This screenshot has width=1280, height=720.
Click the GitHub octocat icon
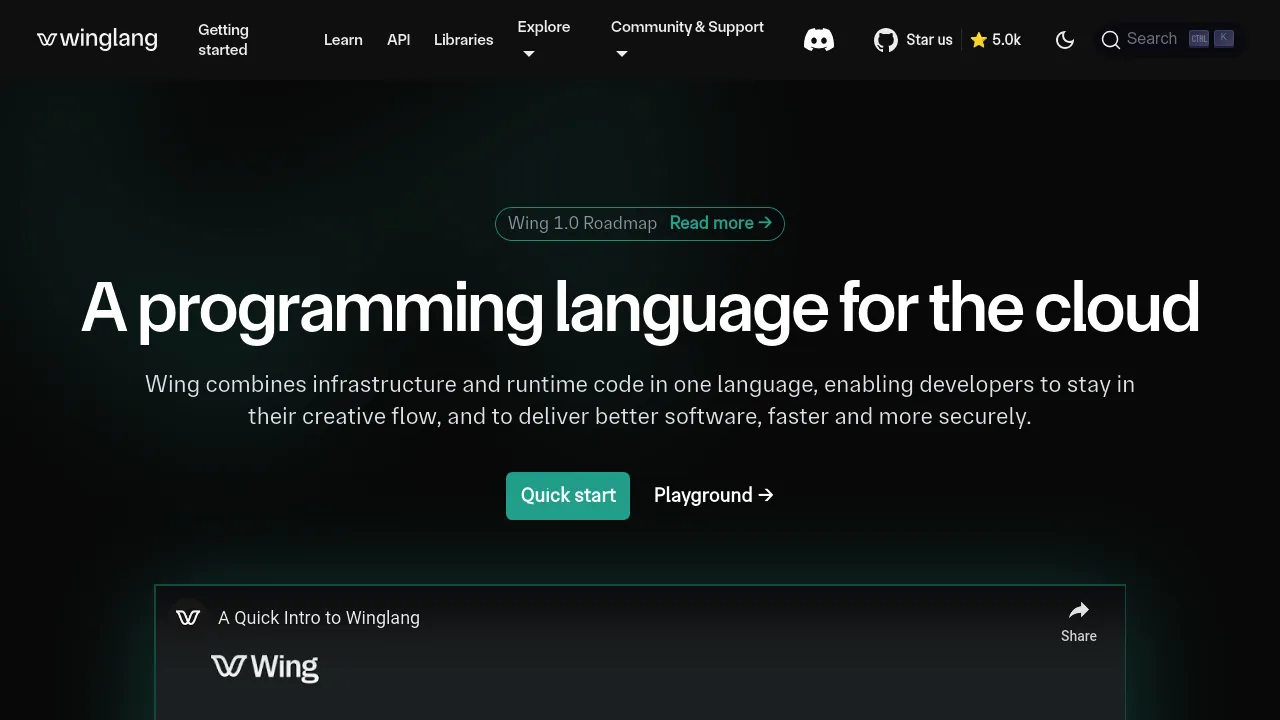[886, 40]
